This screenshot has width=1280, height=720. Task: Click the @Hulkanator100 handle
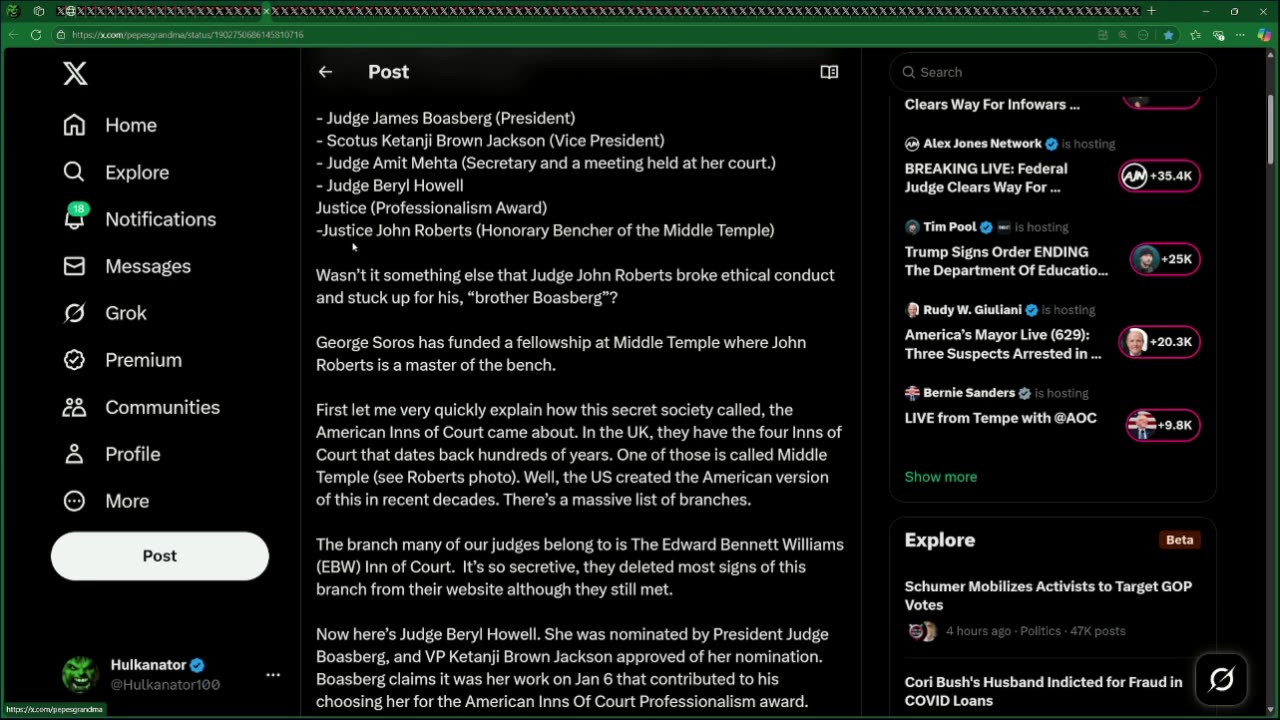(x=165, y=685)
